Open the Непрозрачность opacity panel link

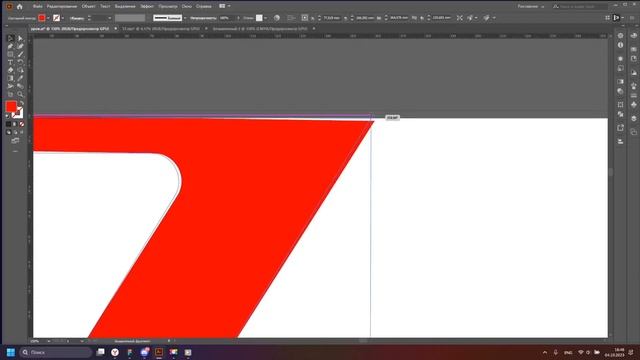tap(203, 18)
